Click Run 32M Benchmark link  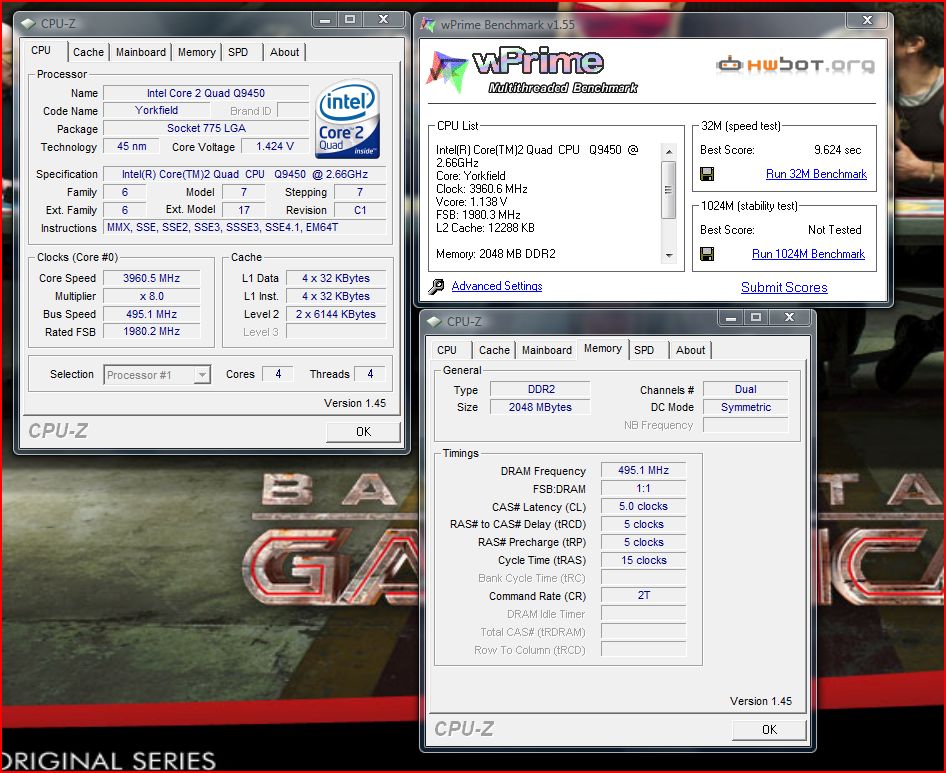pyautogui.click(x=816, y=174)
